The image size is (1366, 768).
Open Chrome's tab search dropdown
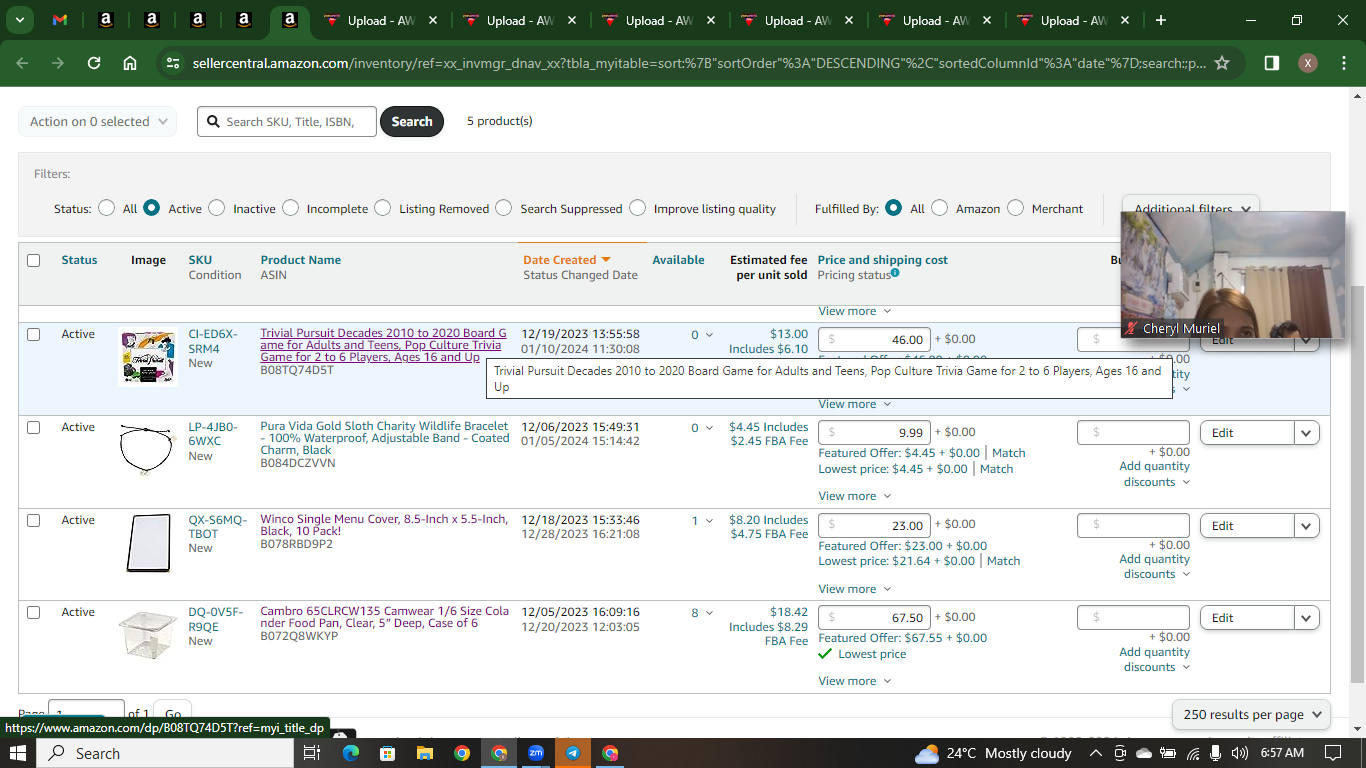tap(20, 20)
